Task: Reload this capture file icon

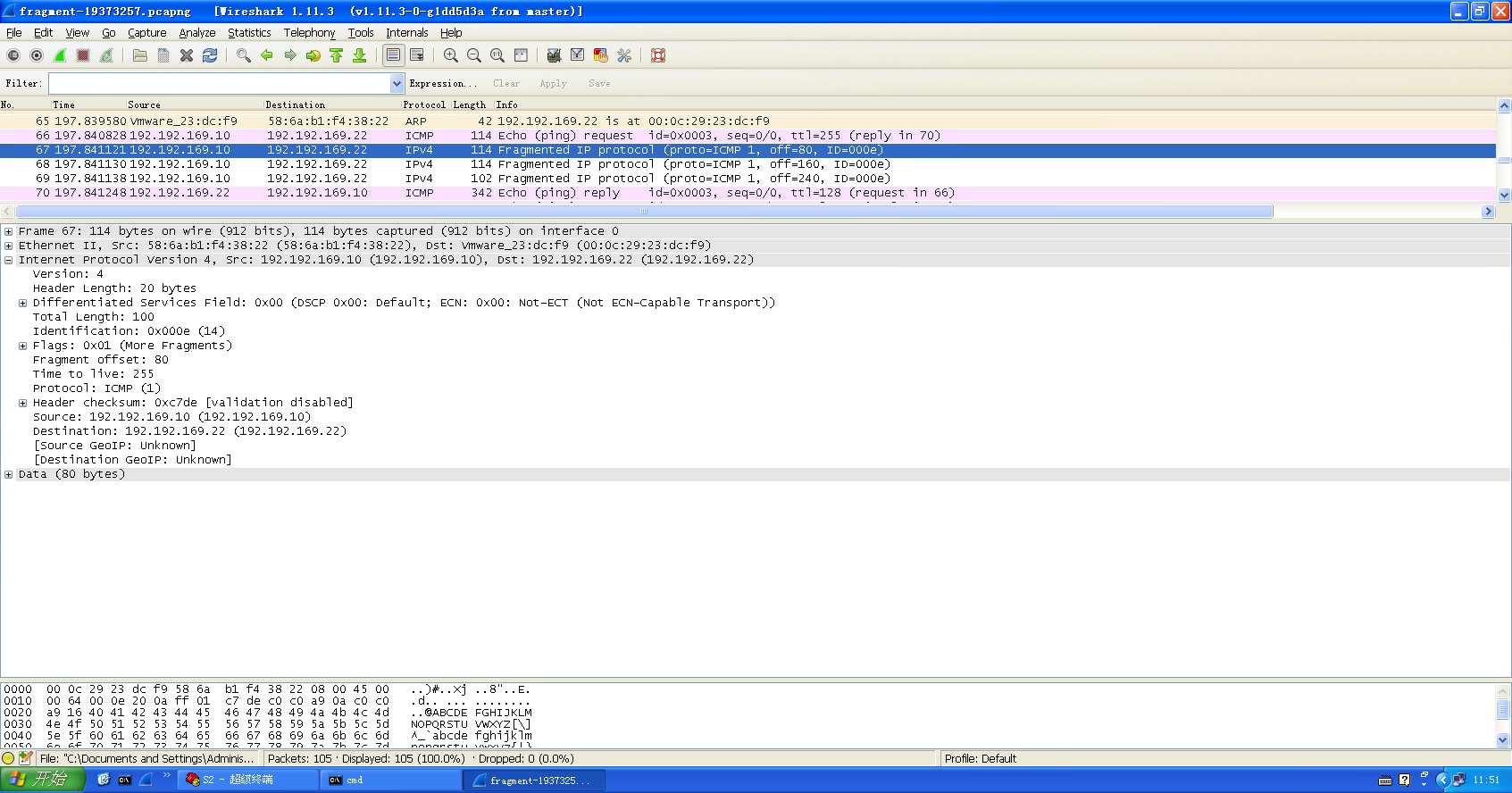Action: (210, 55)
